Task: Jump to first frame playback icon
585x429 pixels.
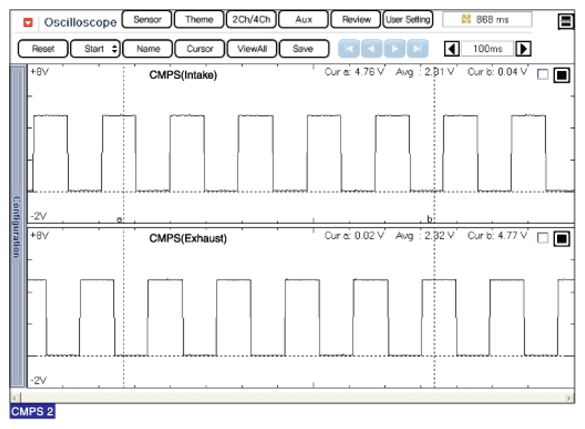Action: 349,49
